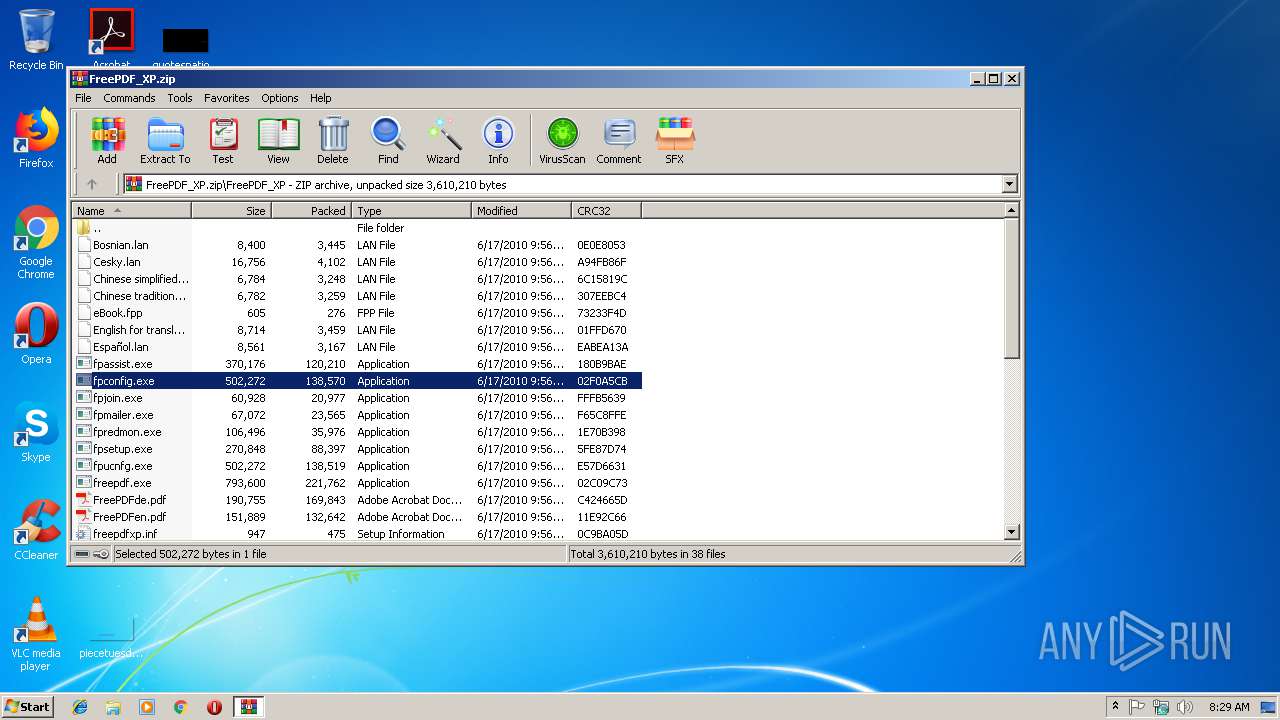1280x720 pixels.
Task: Select fpconfig.exe row
Action: (357, 381)
